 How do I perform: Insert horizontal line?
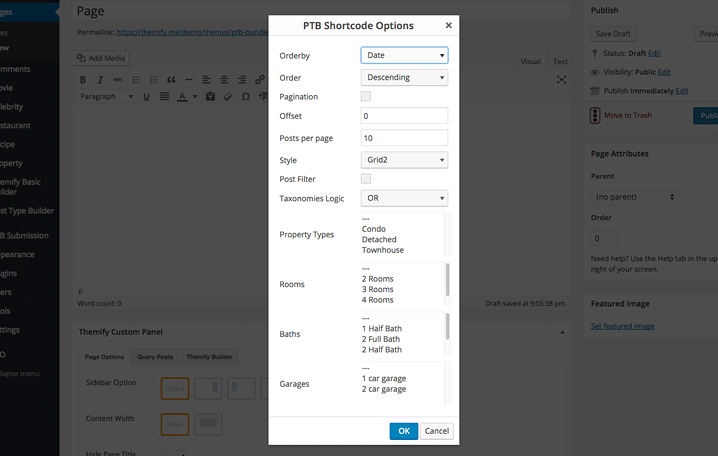[189, 80]
